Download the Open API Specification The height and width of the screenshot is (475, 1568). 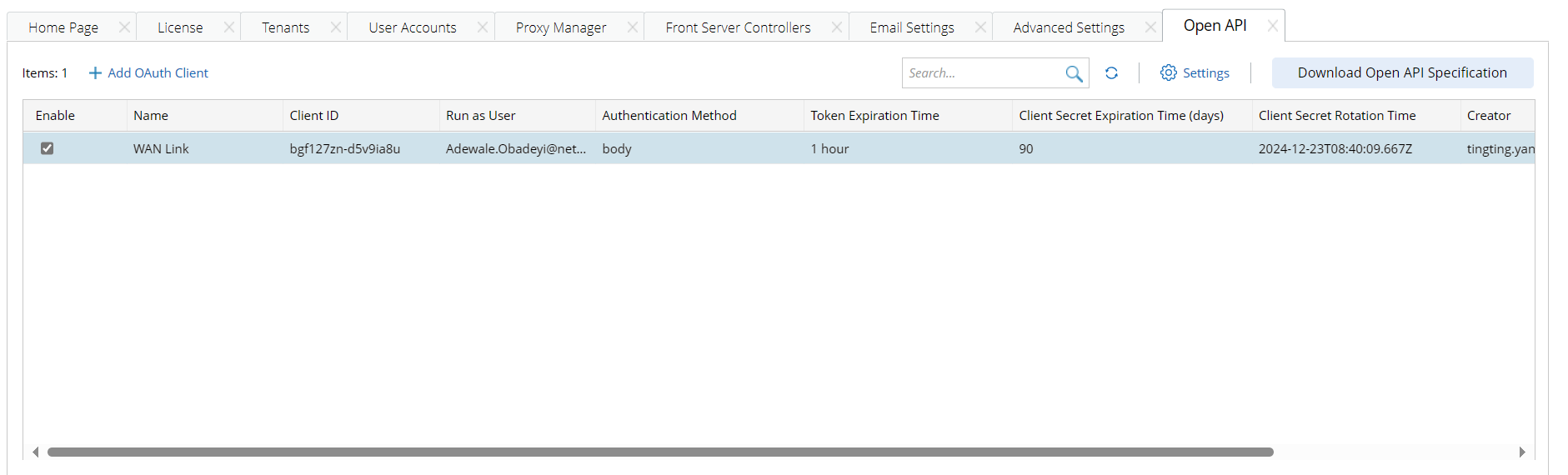tap(1401, 72)
